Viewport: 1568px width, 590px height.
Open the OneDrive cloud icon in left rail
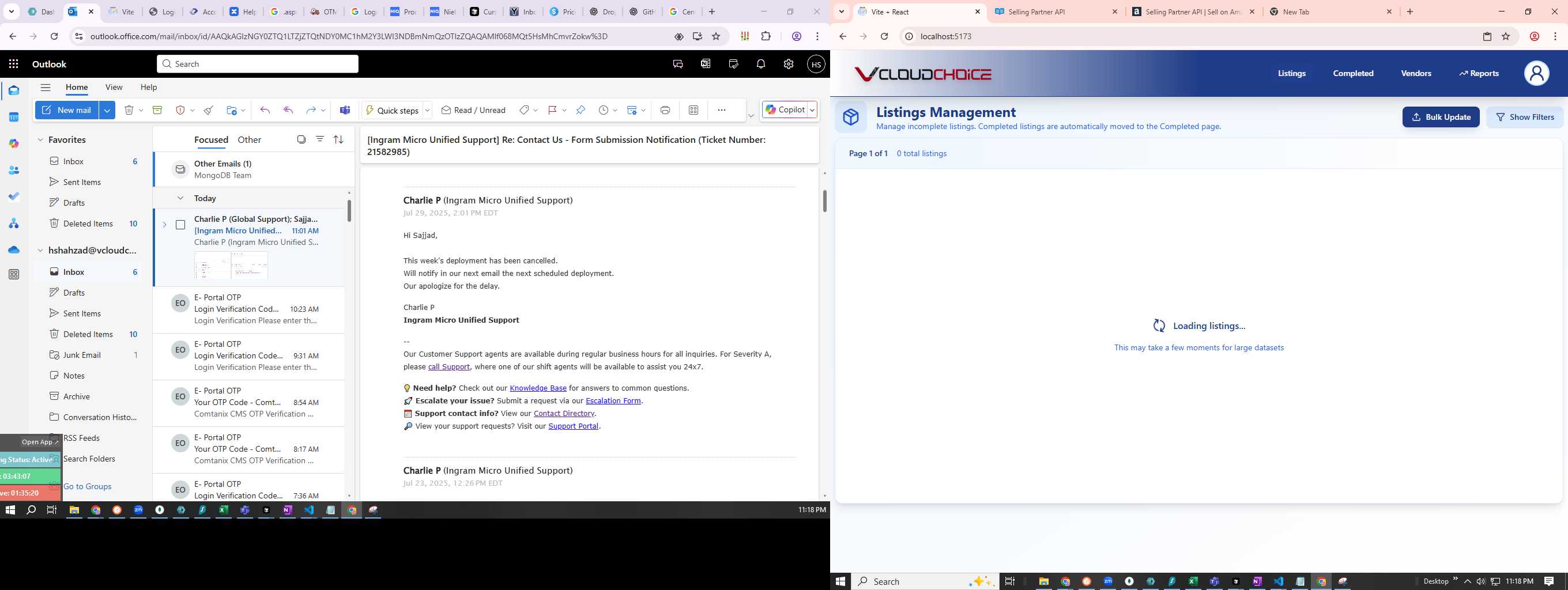(x=13, y=250)
